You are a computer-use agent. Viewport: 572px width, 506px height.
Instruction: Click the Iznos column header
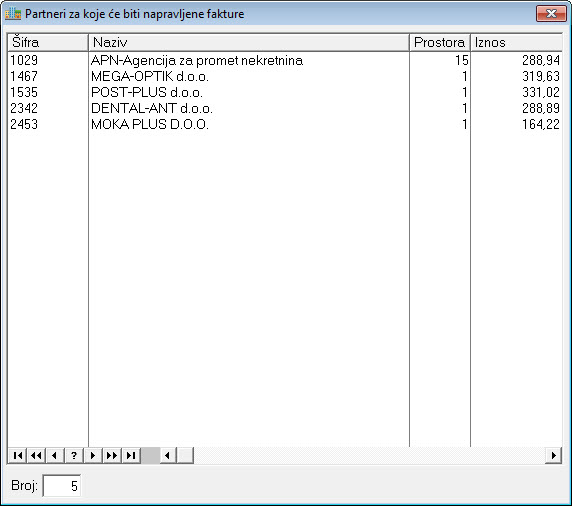click(517, 42)
